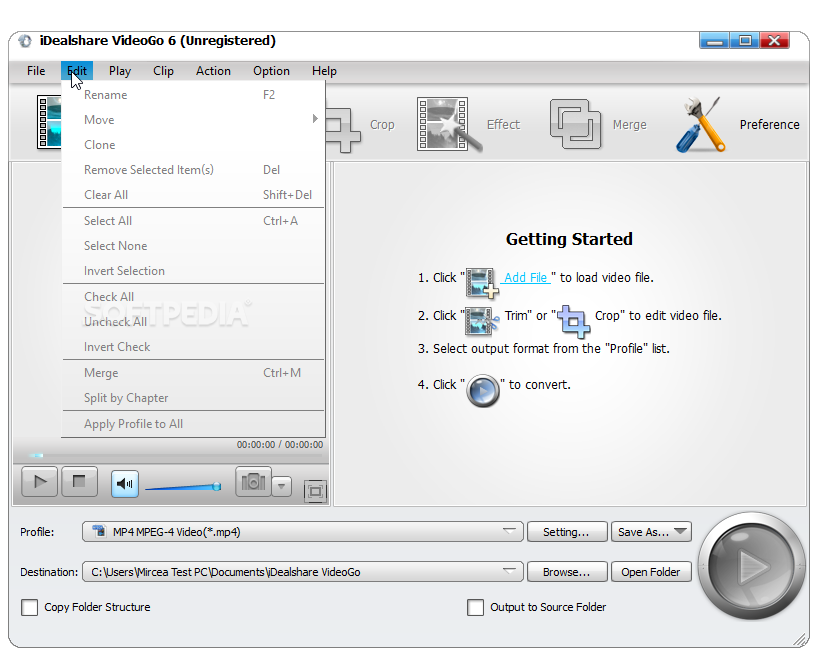The image size is (818, 656).
Task: Click the Effect filmstrip wand icon
Action: 448,124
